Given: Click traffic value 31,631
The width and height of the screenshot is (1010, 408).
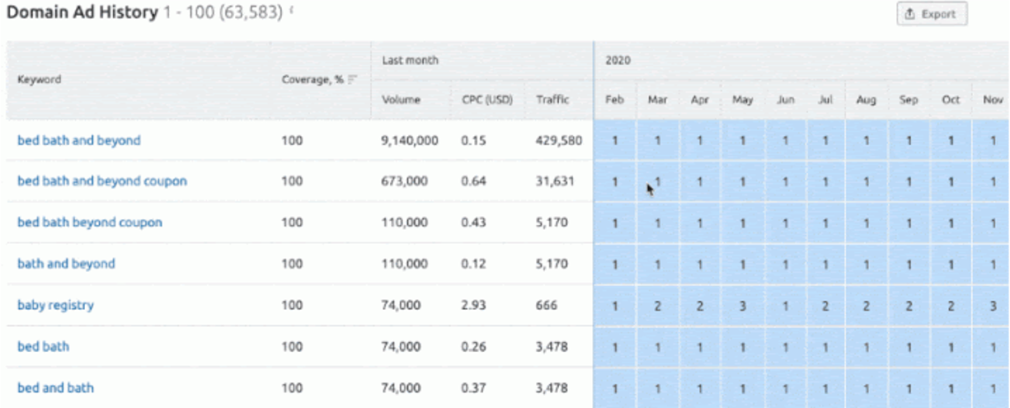Looking at the screenshot, I should click(555, 181).
